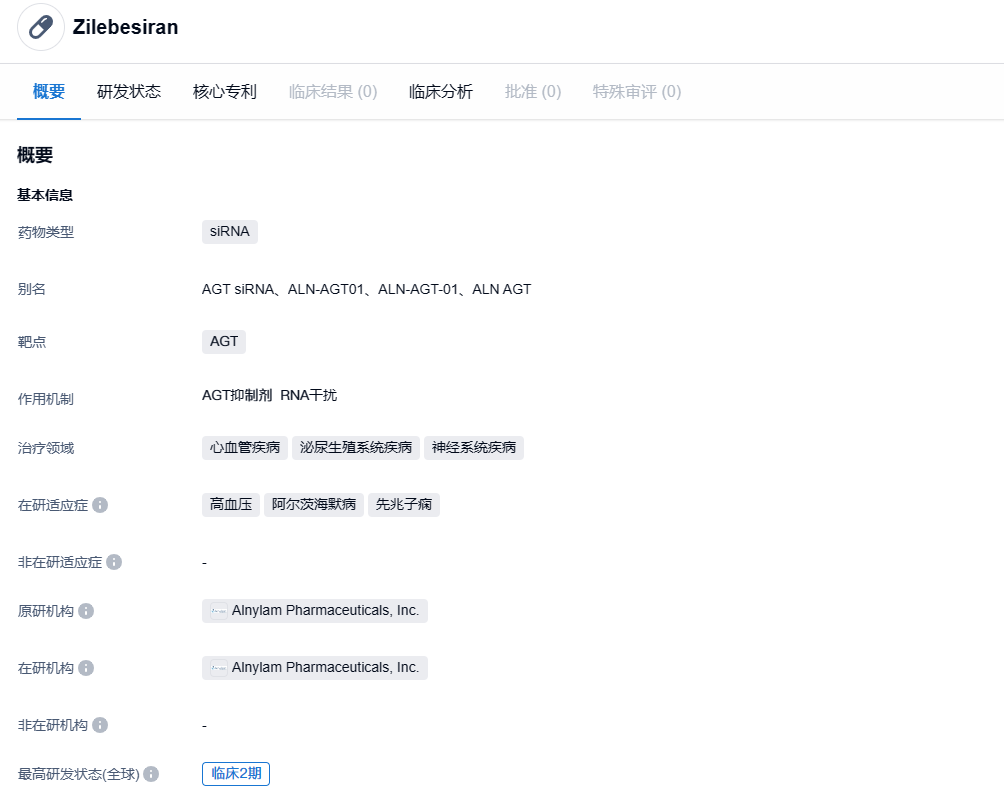Open the 核心专利 tab

[x=225, y=92]
